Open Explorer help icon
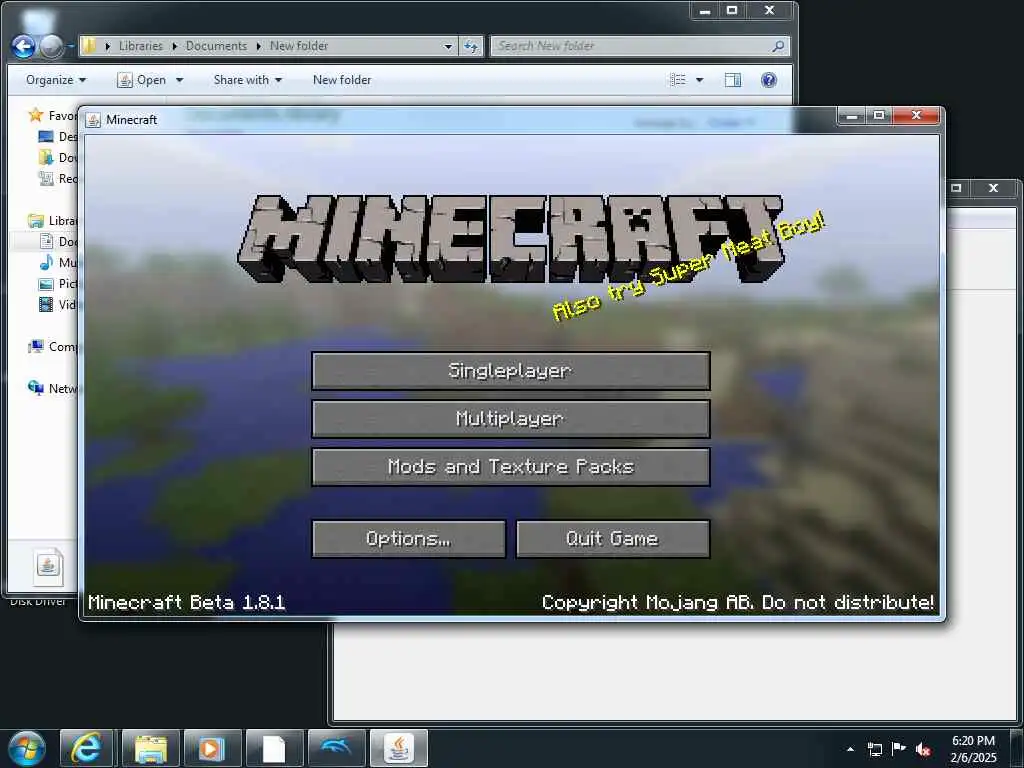The image size is (1024, 768). point(769,80)
